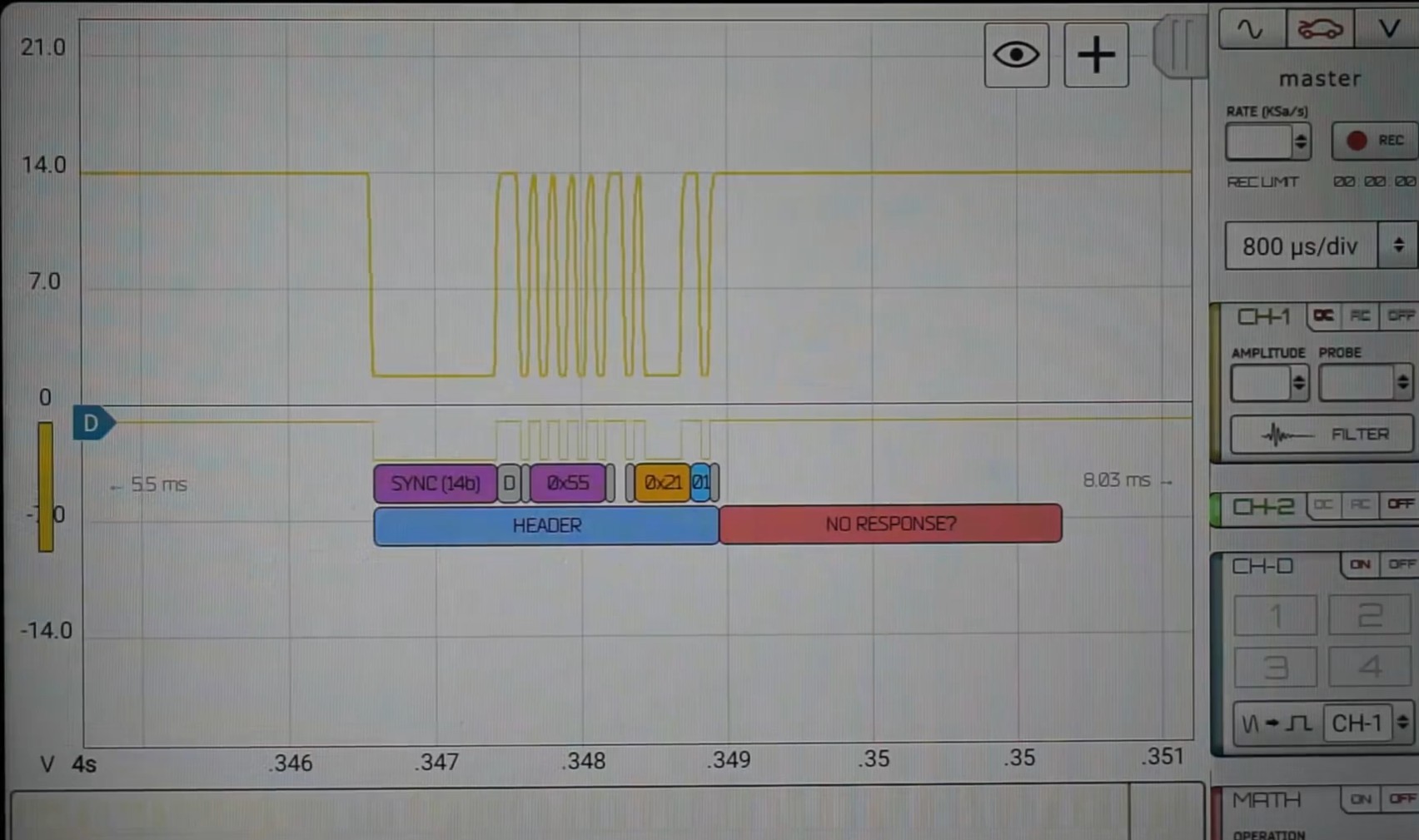Select digital channel 1 button
This screenshot has width=1419, height=840.
tap(1275, 616)
